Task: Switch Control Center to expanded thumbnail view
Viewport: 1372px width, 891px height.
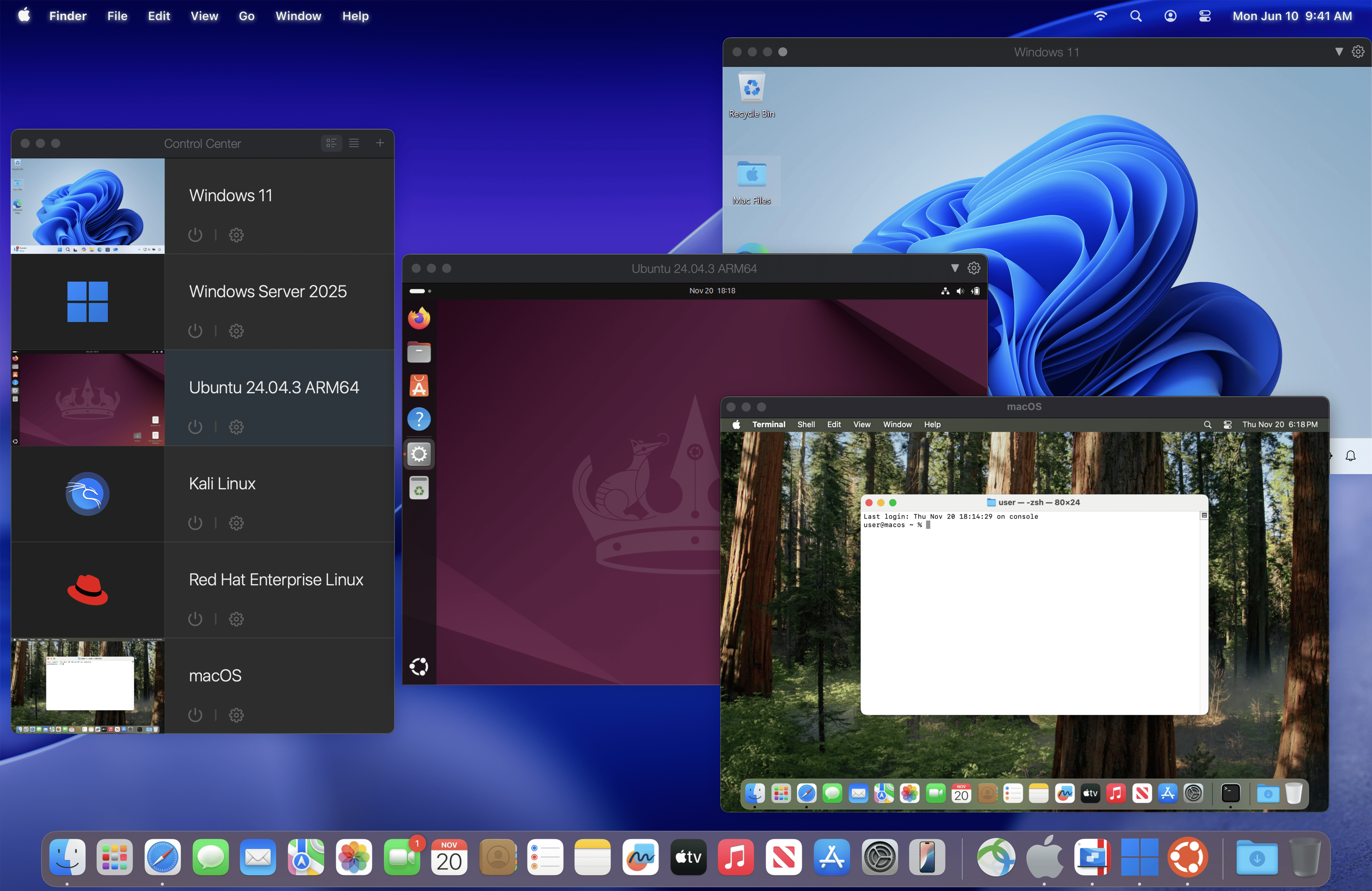Action: click(x=331, y=143)
